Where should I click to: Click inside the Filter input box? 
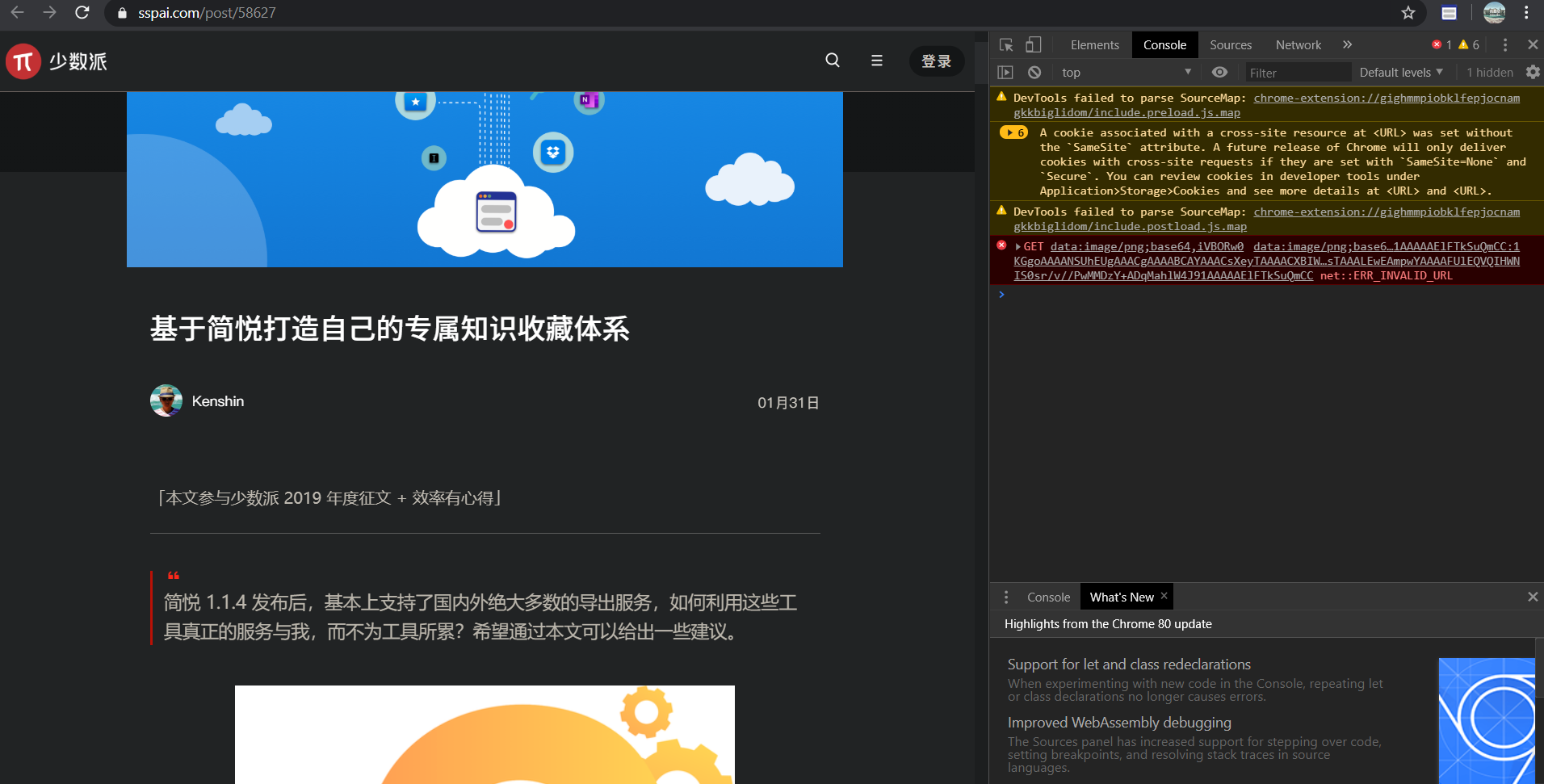[1298, 72]
